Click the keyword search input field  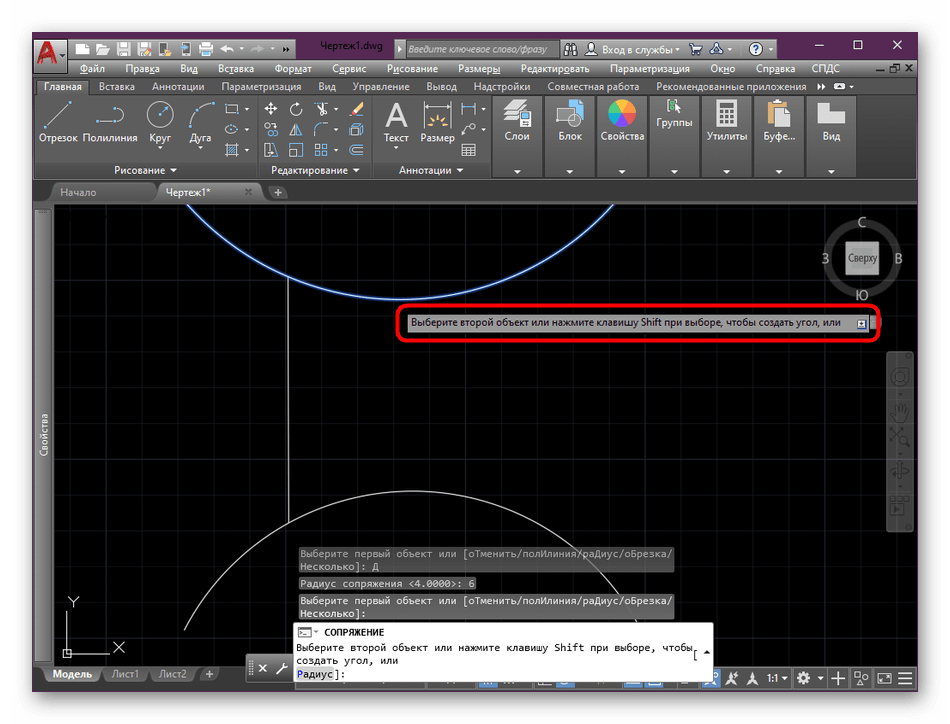coord(478,48)
